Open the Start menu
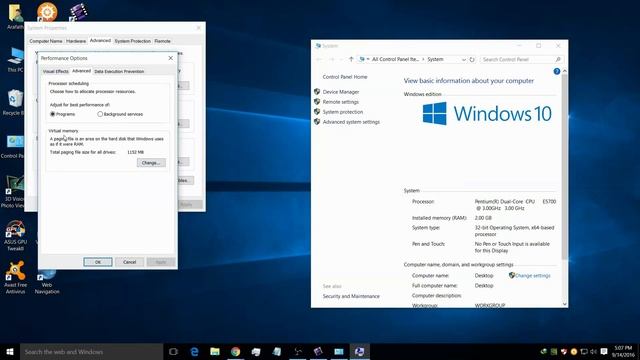 pyautogui.click(x=10, y=352)
